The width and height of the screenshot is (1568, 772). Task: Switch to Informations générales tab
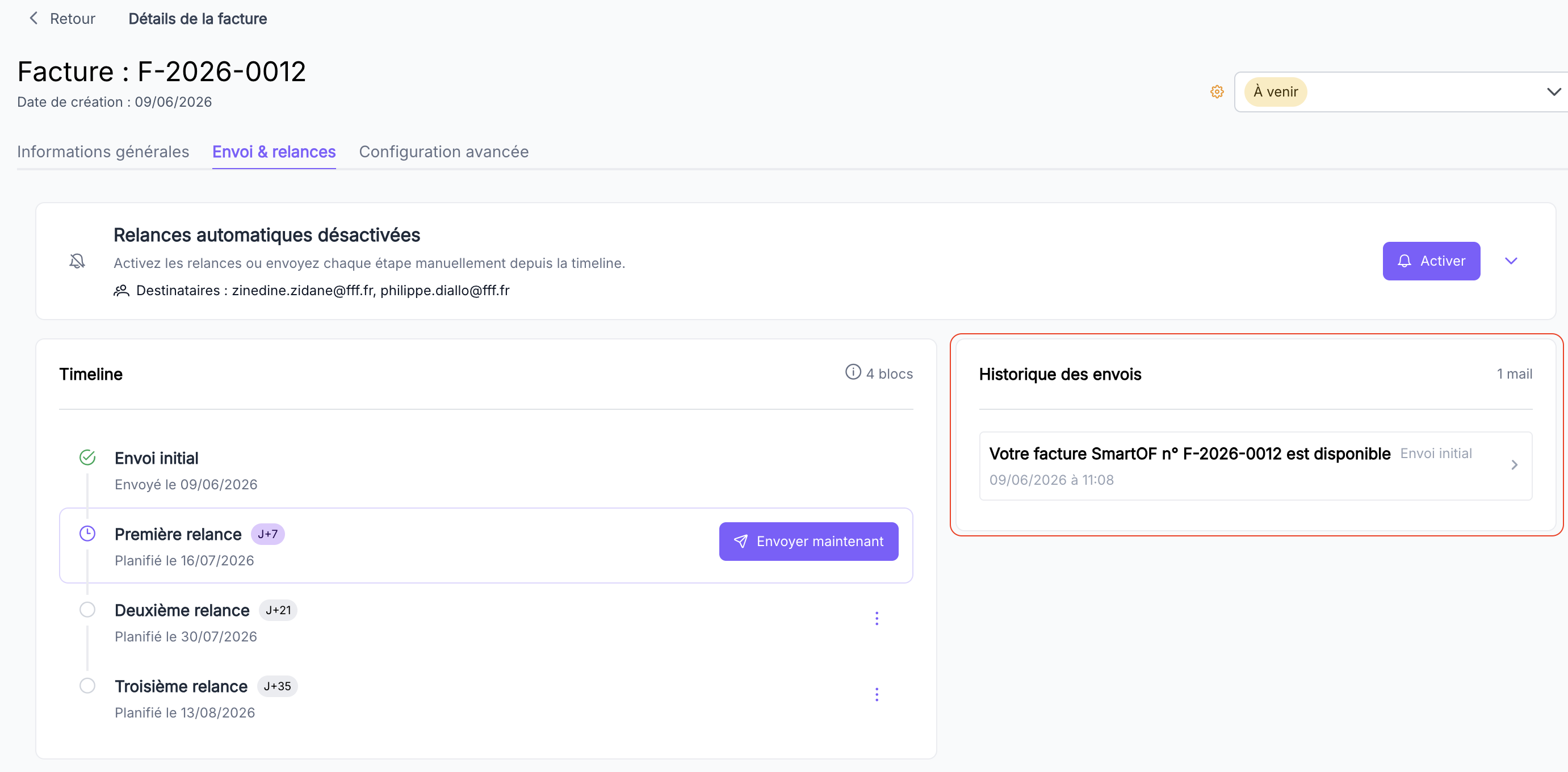pyautogui.click(x=103, y=152)
